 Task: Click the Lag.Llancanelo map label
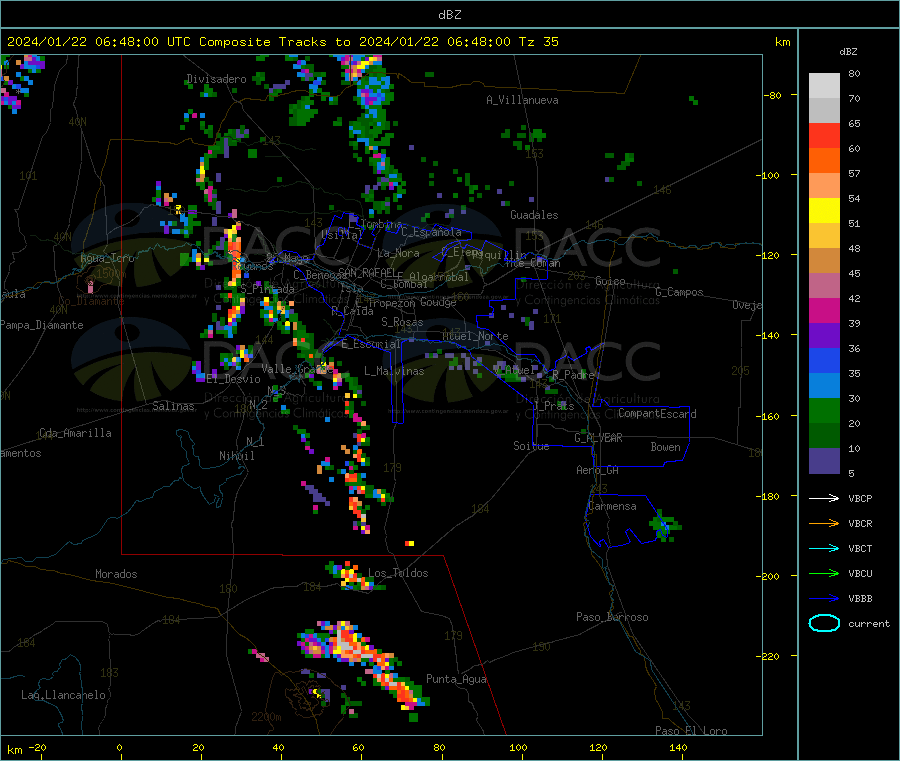(63, 695)
